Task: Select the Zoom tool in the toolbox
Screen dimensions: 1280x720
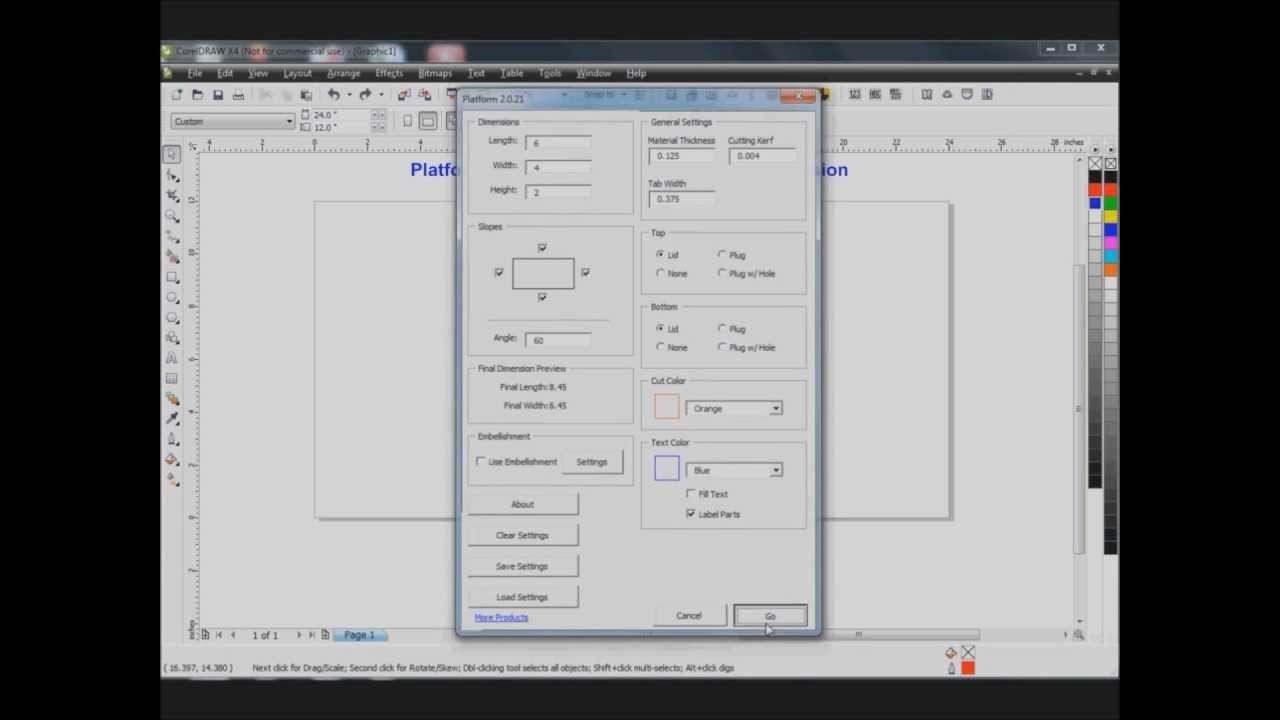Action: [x=172, y=216]
